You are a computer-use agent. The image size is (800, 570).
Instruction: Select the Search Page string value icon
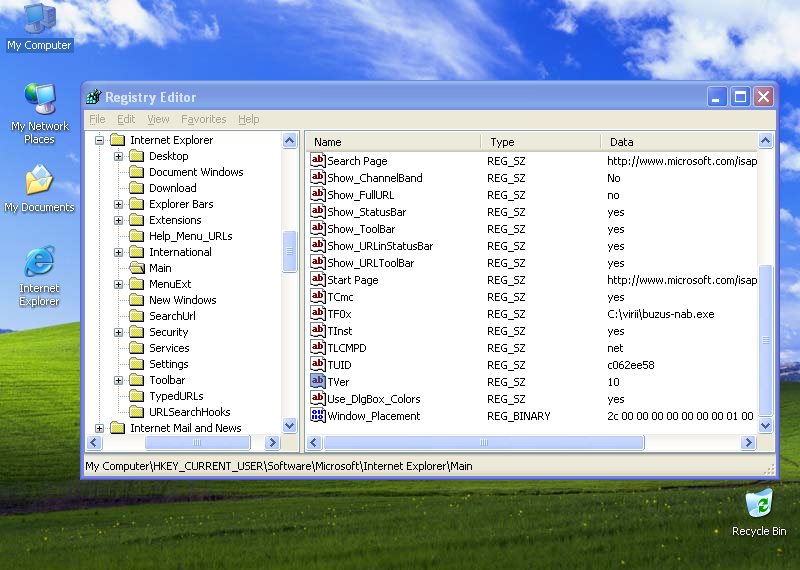coord(318,160)
